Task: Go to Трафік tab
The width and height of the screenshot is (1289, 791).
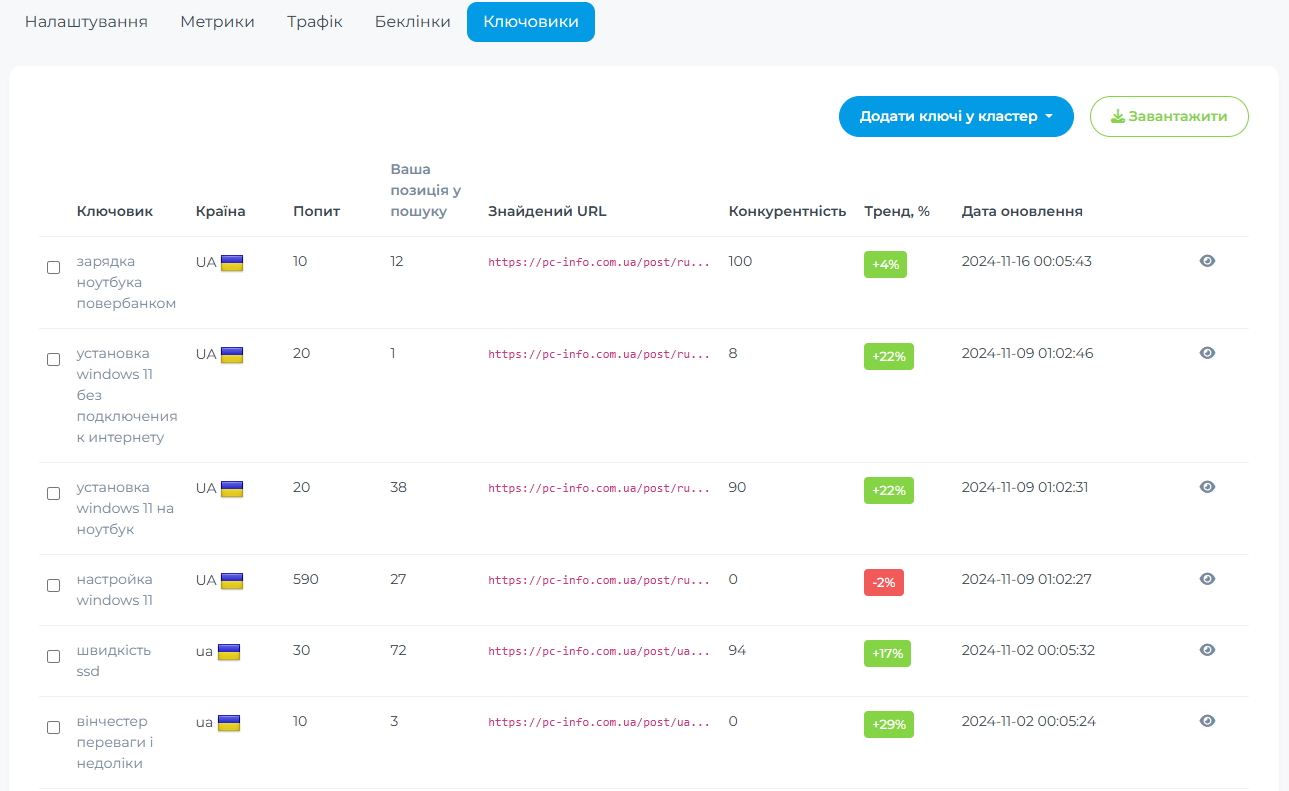Action: 314,22
